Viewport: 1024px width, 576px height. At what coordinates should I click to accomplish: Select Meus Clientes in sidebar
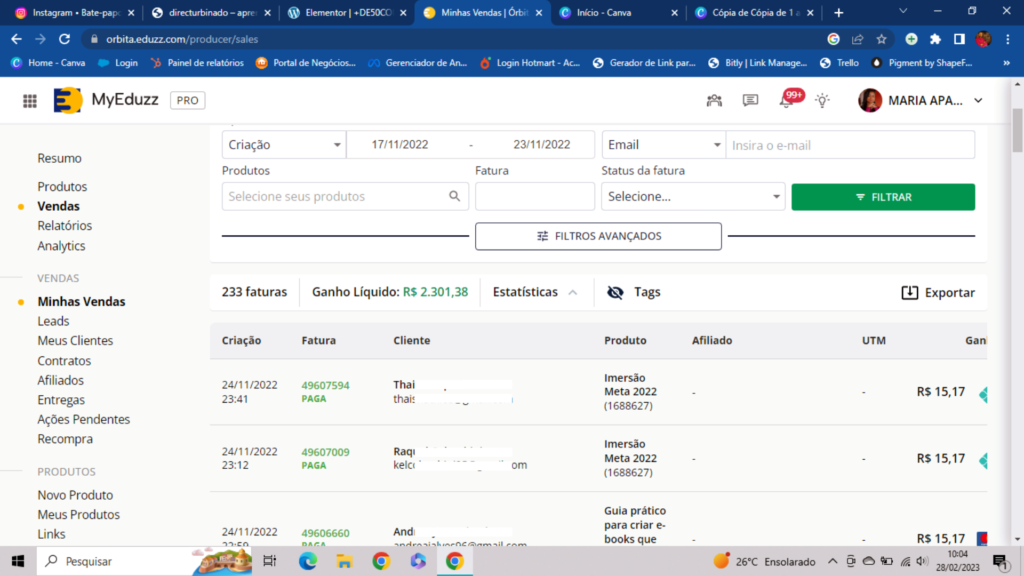point(75,341)
